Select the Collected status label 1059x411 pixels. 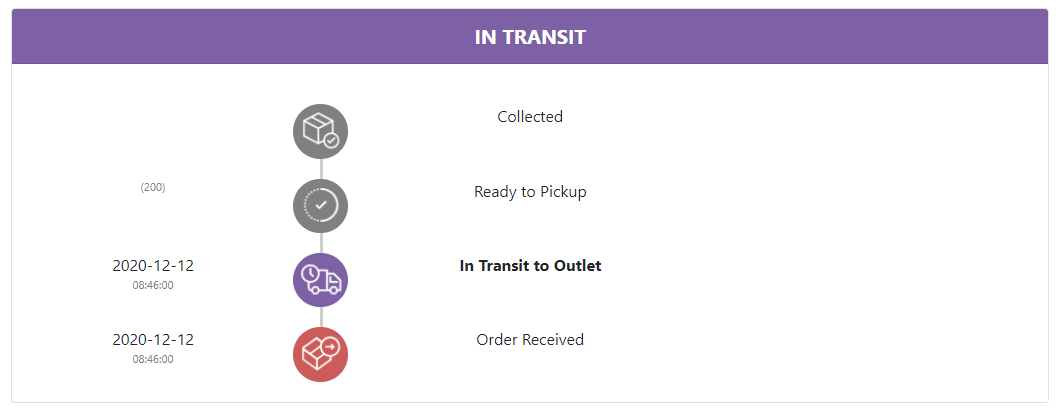click(x=530, y=117)
